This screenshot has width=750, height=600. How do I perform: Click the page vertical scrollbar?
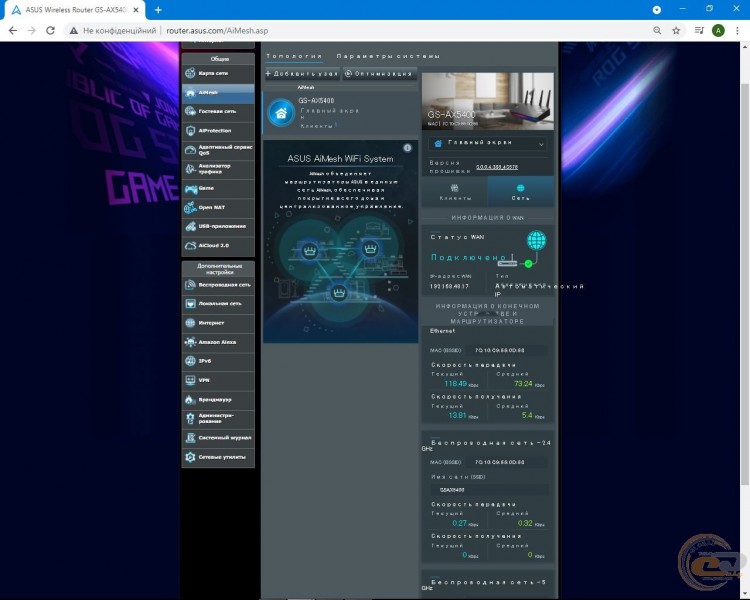(x=745, y=282)
